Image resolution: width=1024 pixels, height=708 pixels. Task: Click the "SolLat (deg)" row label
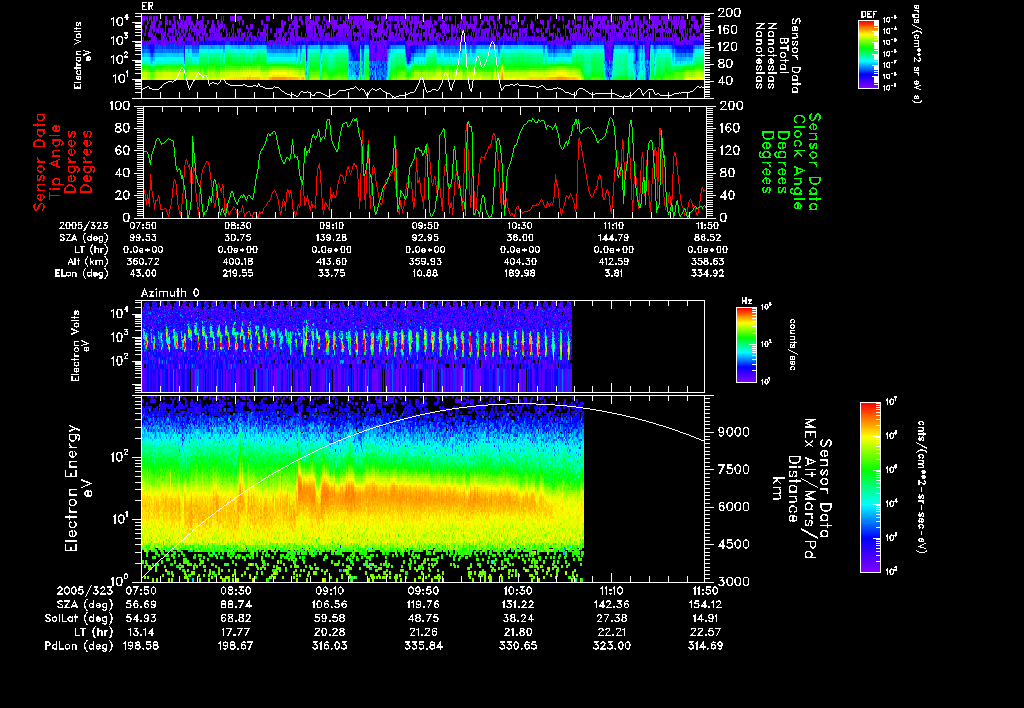pyautogui.click(x=79, y=619)
